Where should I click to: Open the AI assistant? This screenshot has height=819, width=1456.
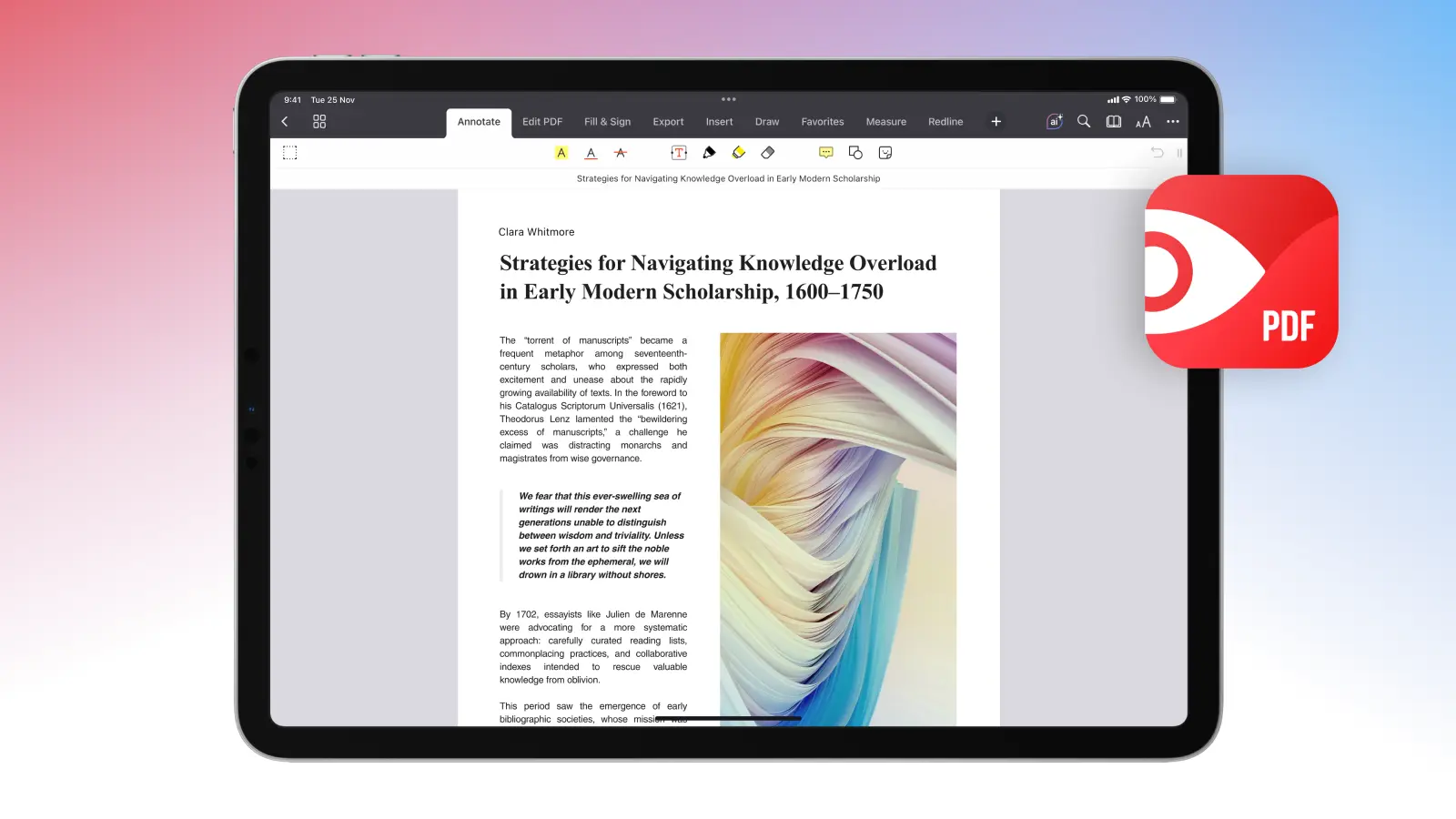(1054, 122)
